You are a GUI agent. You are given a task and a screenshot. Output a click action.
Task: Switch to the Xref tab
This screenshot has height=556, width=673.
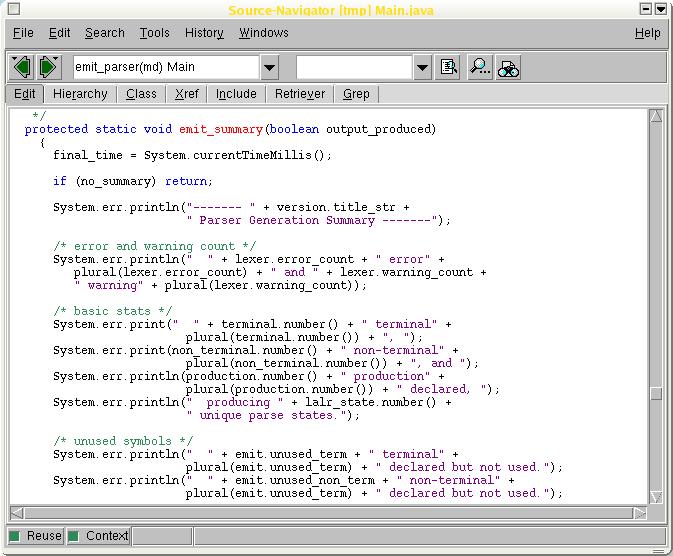(x=186, y=94)
